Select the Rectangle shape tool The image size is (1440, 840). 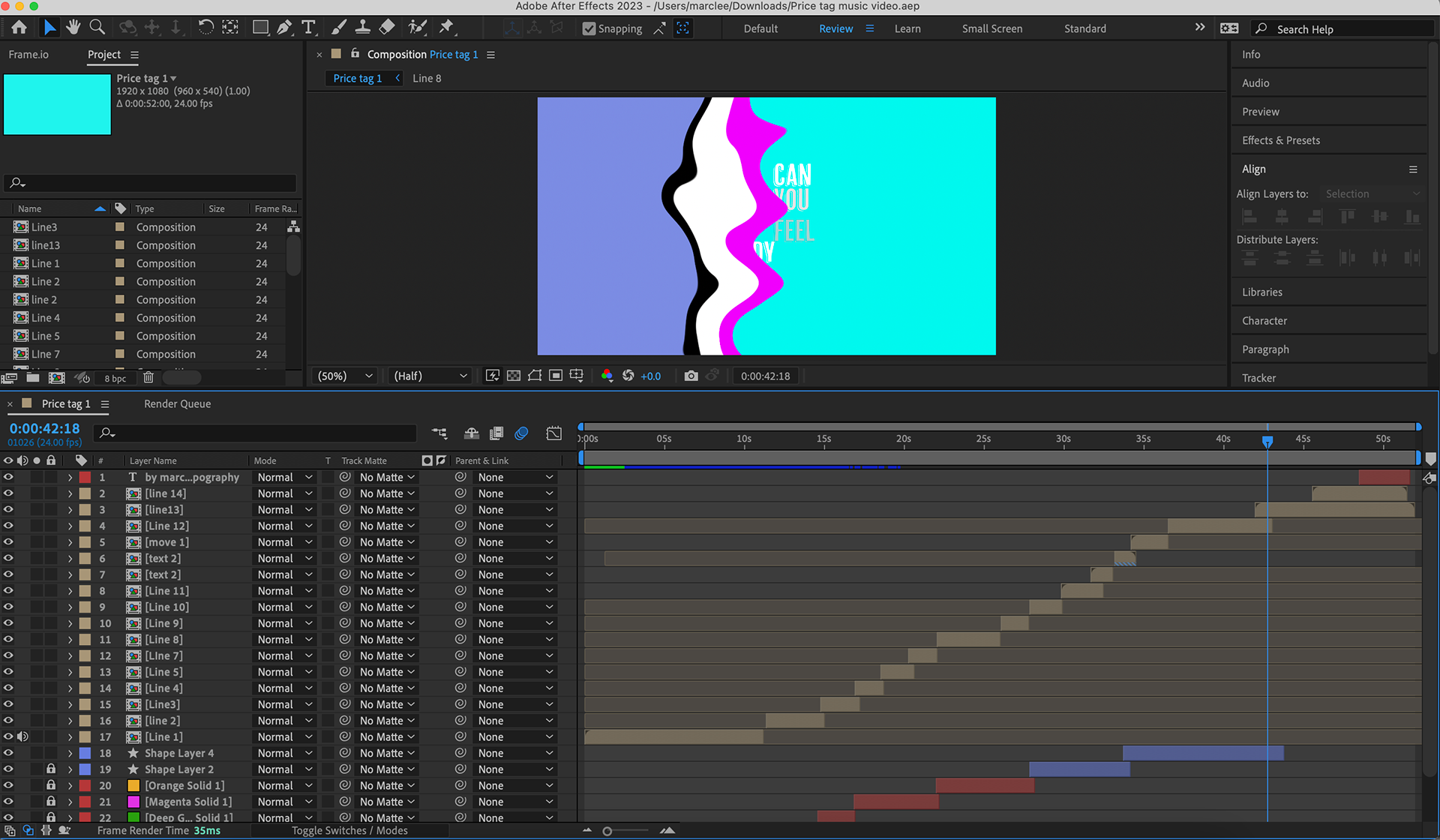260,28
